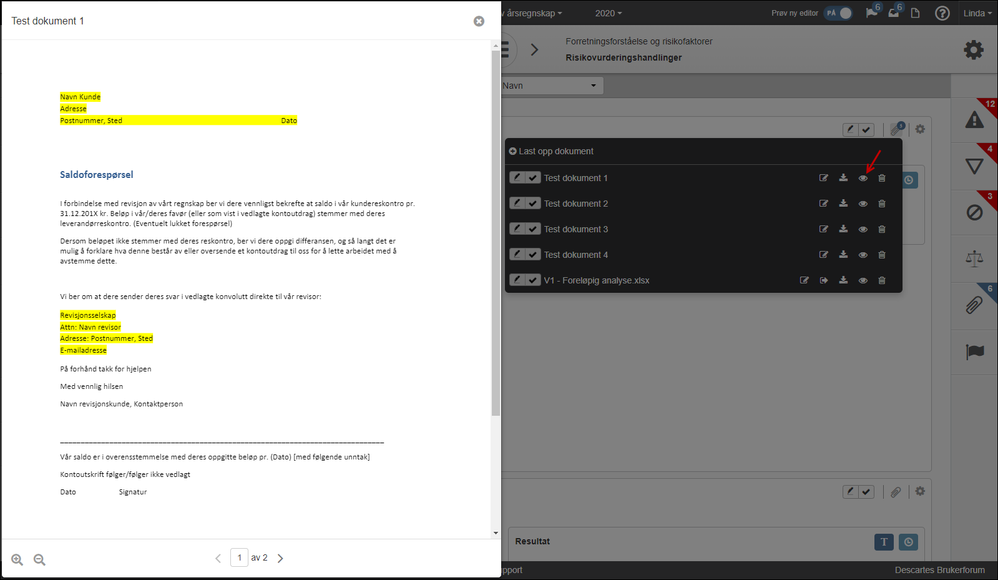Viewport: 998px width, 580px height.
Task: Click the clock button beside Resultat
Action: [x=908, y=542]
